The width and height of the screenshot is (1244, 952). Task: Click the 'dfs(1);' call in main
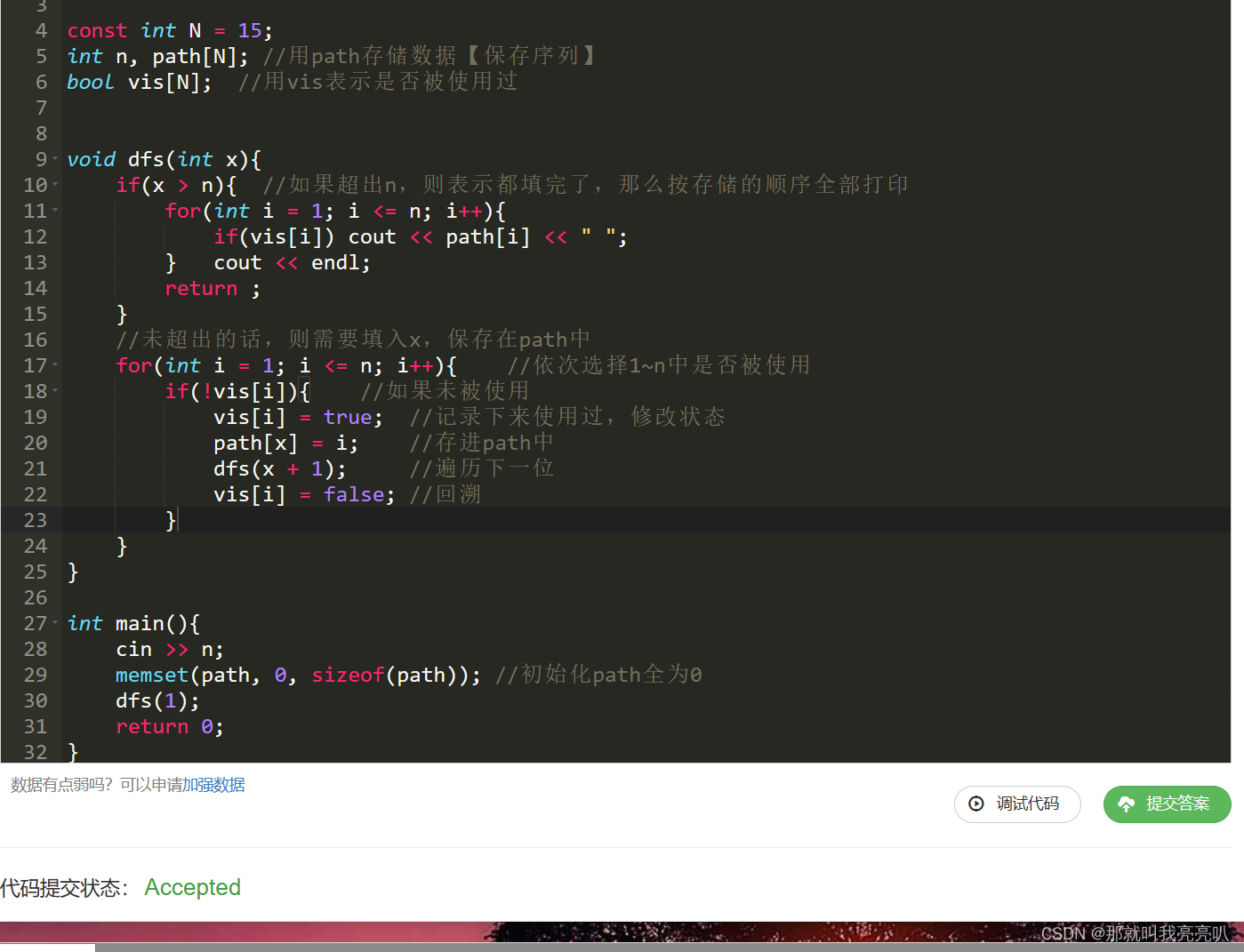click(157, 700)
